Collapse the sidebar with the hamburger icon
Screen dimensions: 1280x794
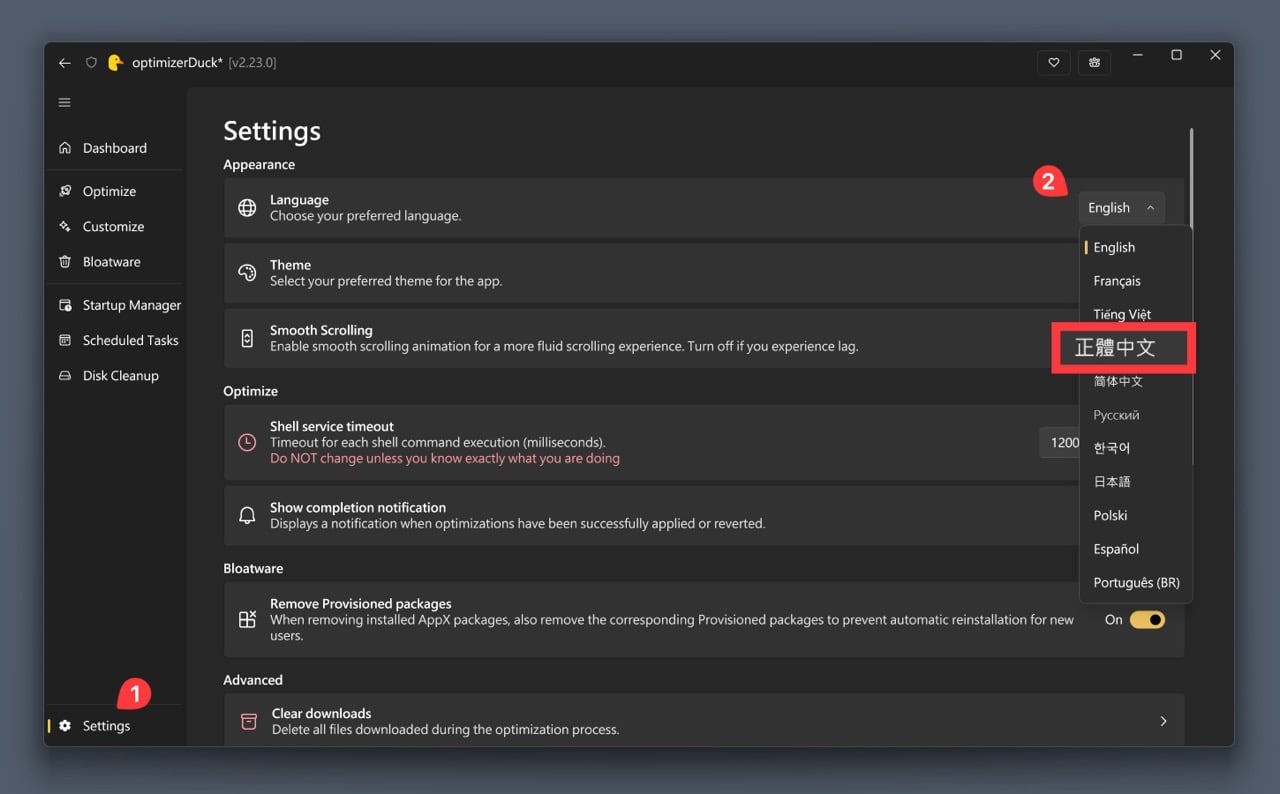(x=65, y=102)
